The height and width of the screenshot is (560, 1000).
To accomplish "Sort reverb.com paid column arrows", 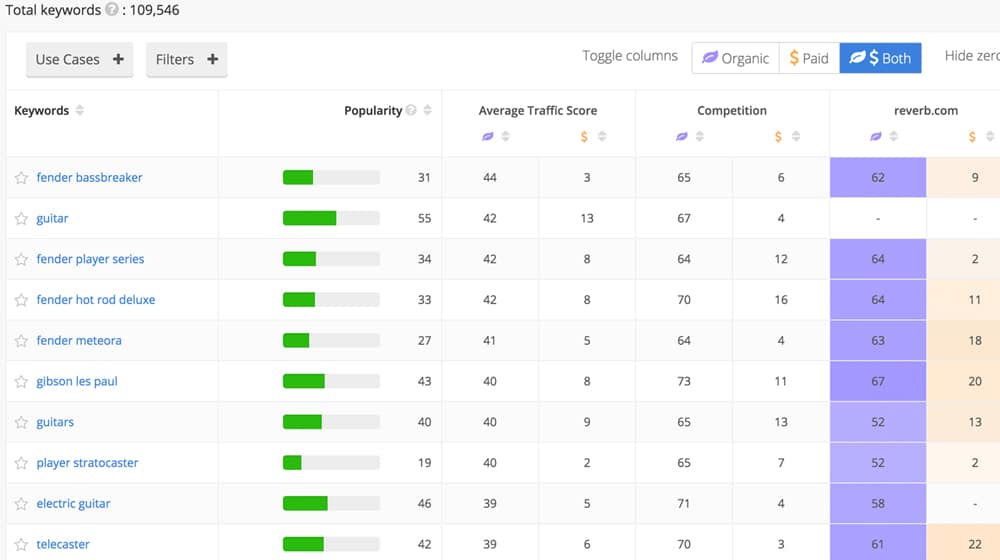I will tap(990, 136).
